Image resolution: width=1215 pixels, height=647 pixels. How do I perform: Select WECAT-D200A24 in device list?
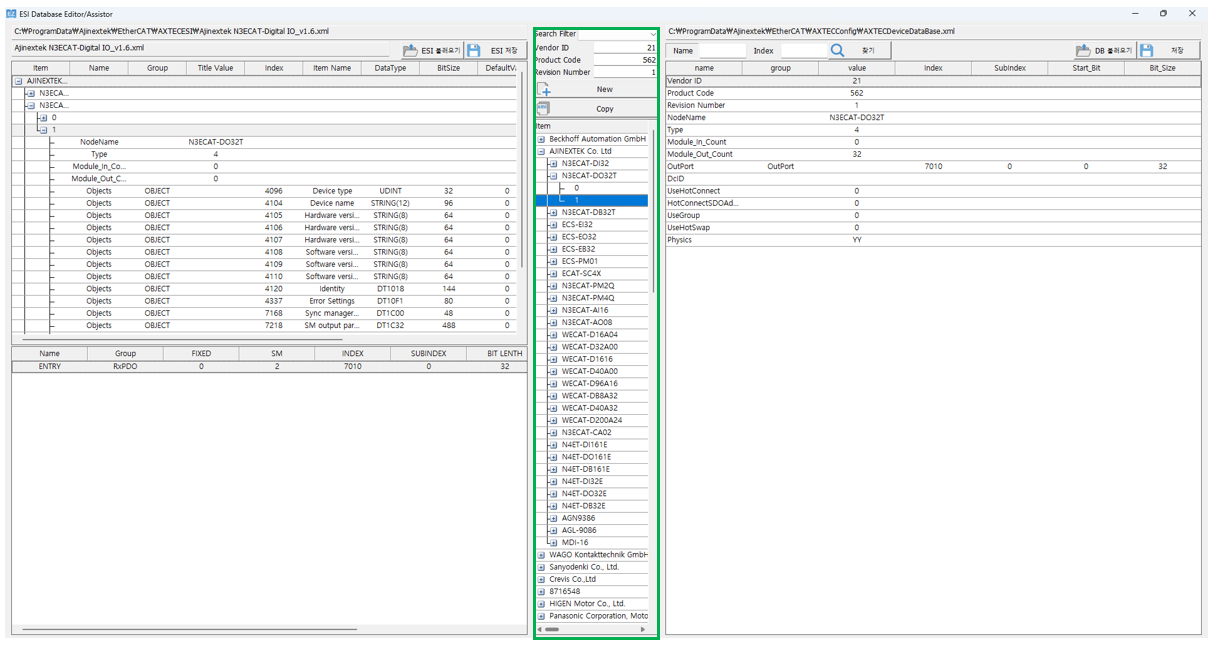pyautogui.click(x=591, y=420)
